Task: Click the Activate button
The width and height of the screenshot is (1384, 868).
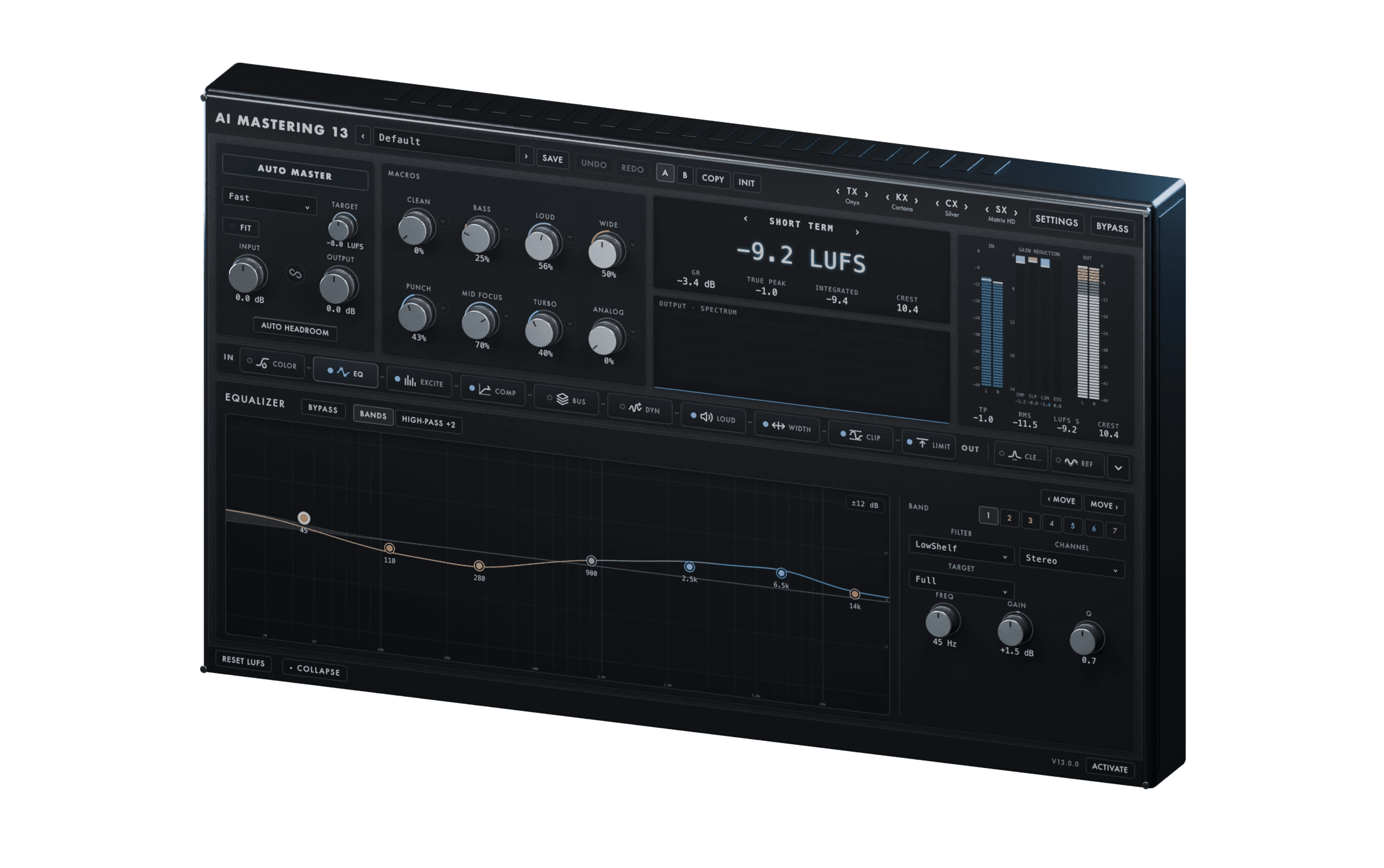Action: 1109,768
